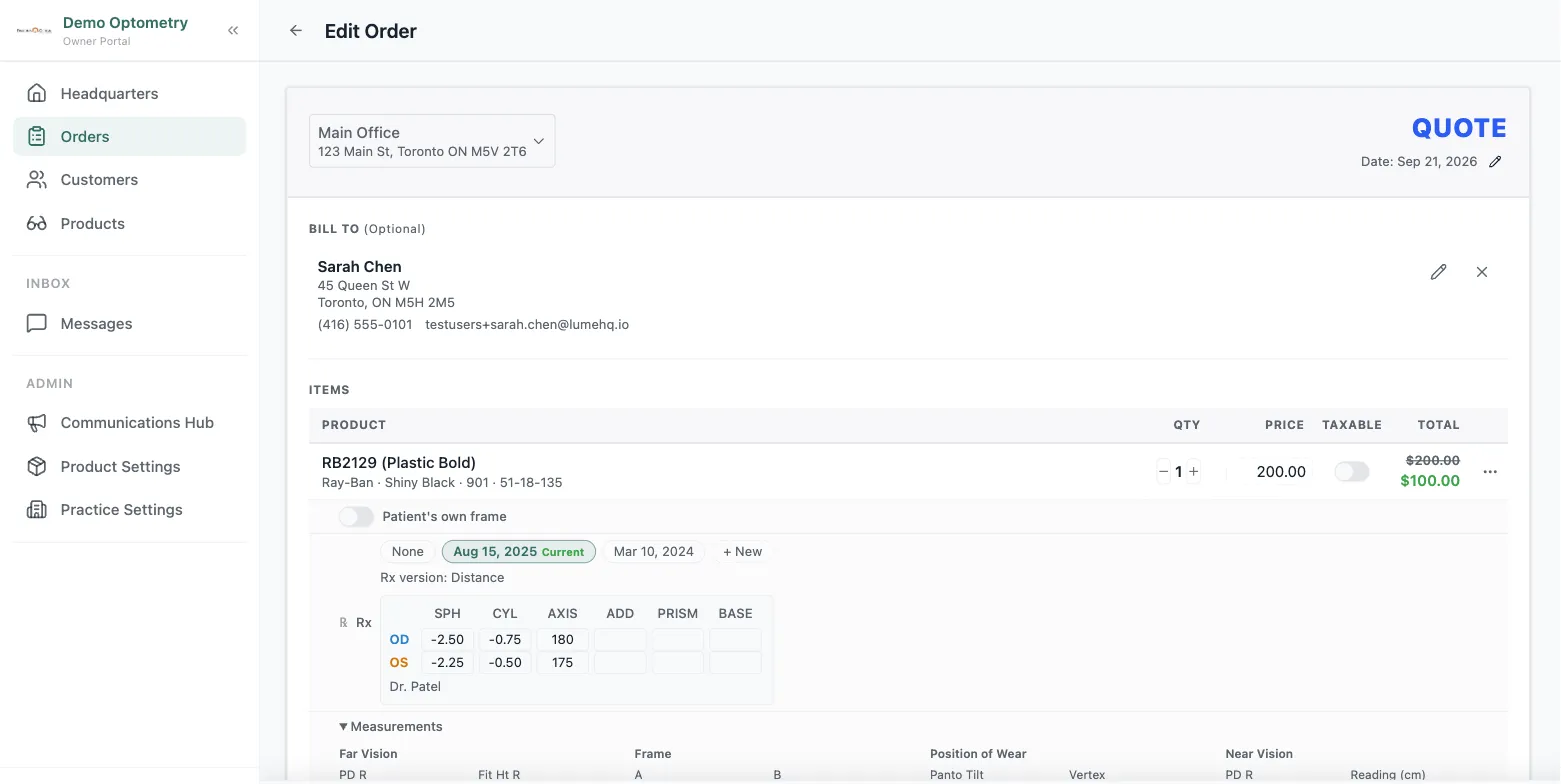Increase quantity with the plus button
Viewport: 1561px width, 784px height.
1193,472
